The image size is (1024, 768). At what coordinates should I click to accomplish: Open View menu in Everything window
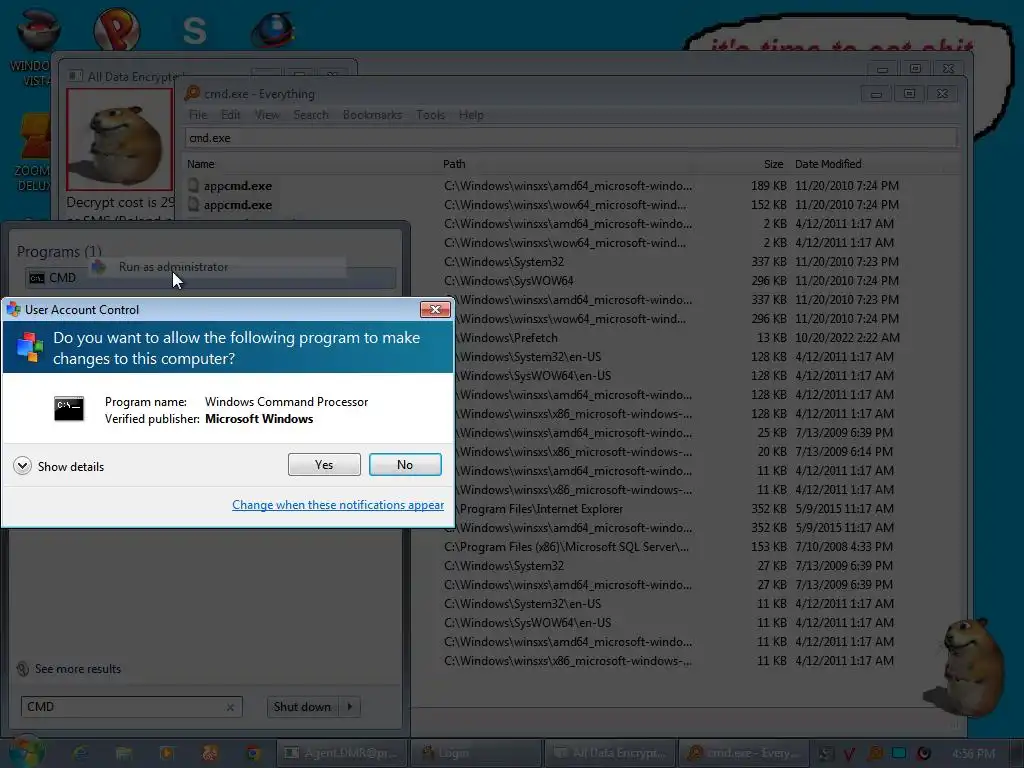click(267, 115)
